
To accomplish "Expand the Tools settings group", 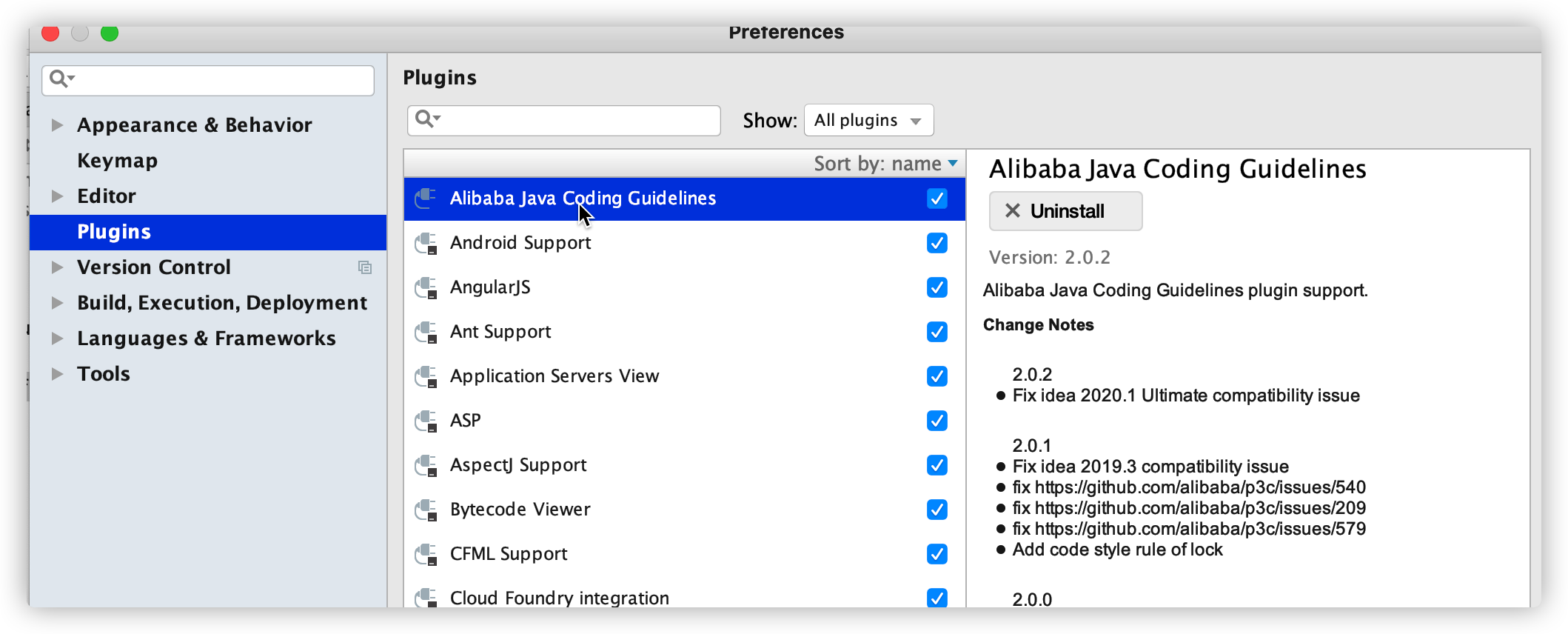I will 57,374.
